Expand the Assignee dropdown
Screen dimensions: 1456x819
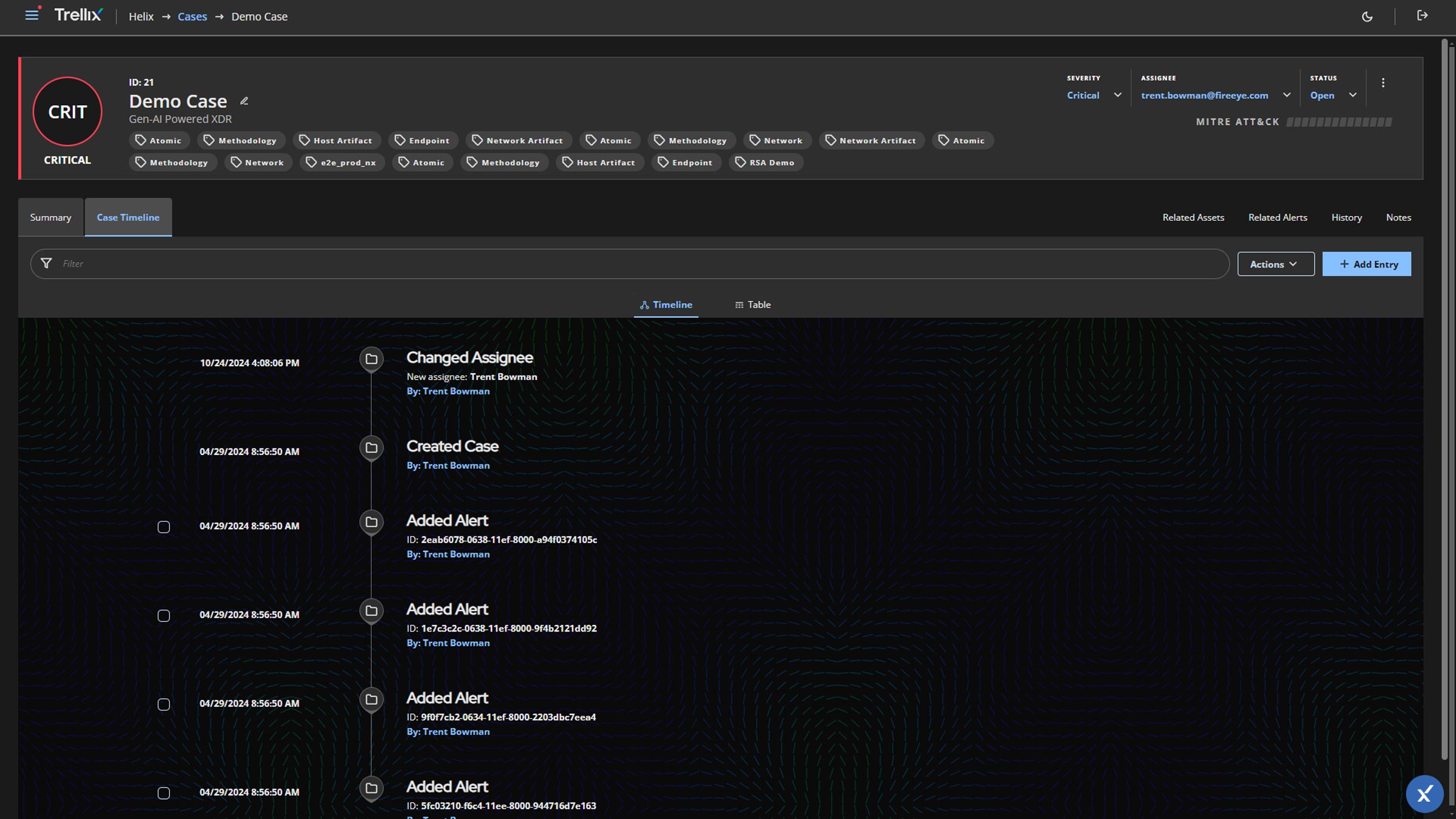click(1215, 95)
